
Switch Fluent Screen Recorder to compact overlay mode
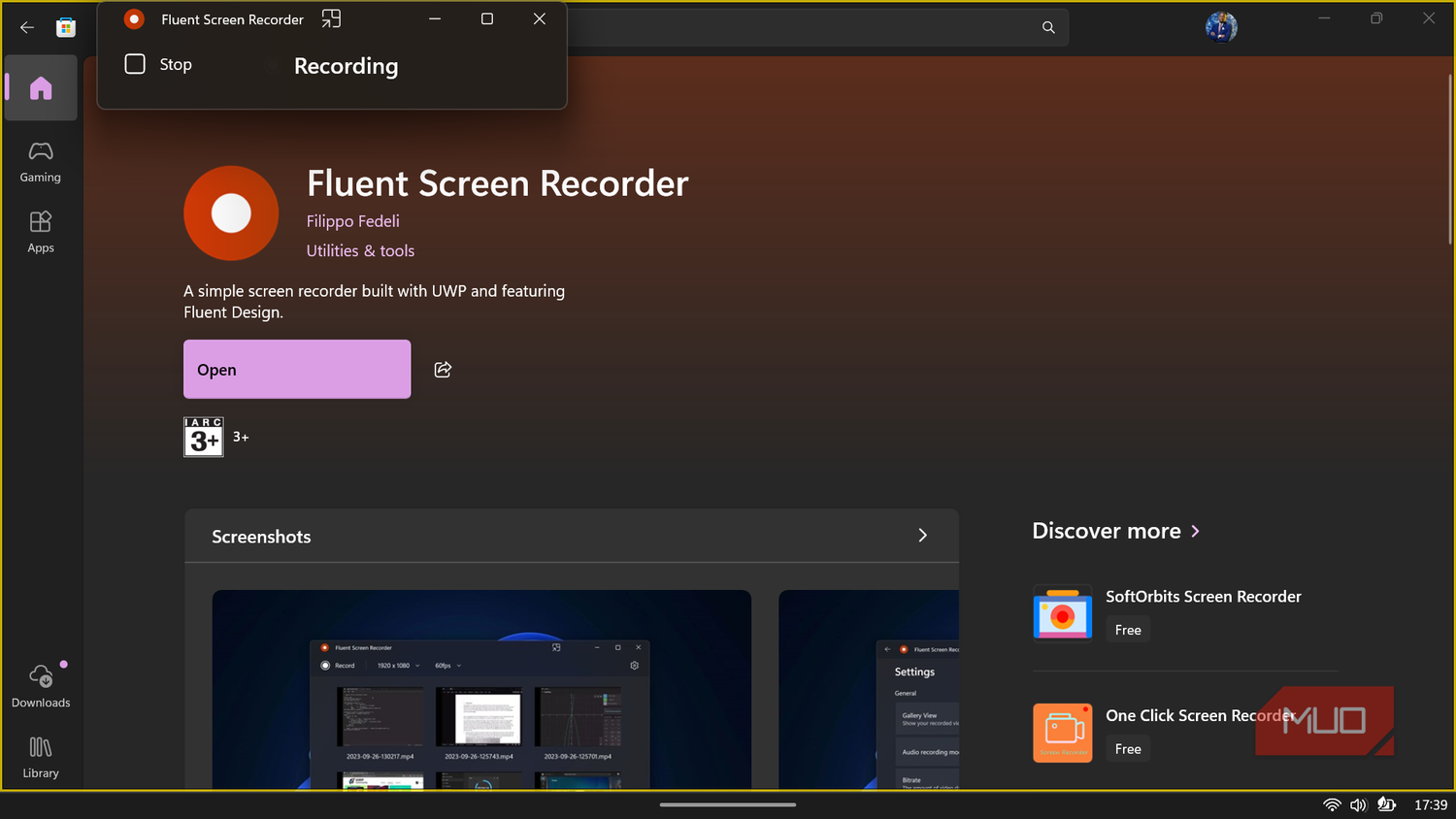[331, 18]
